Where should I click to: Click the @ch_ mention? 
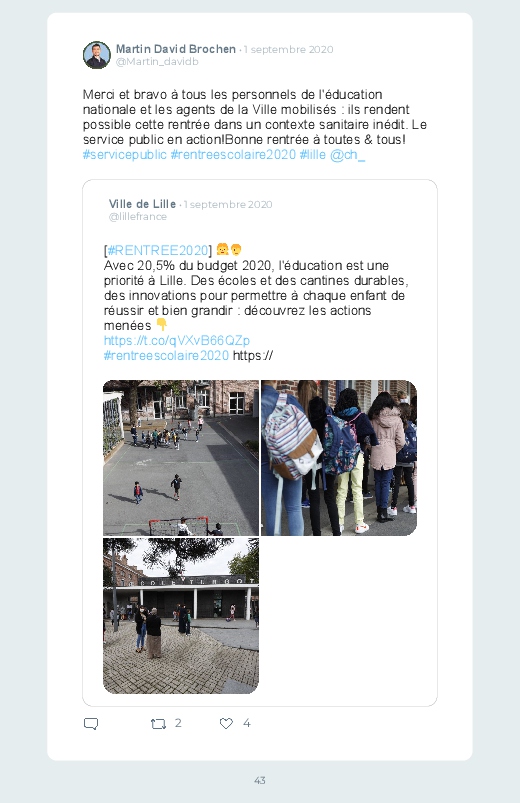(x=347, y=155)
